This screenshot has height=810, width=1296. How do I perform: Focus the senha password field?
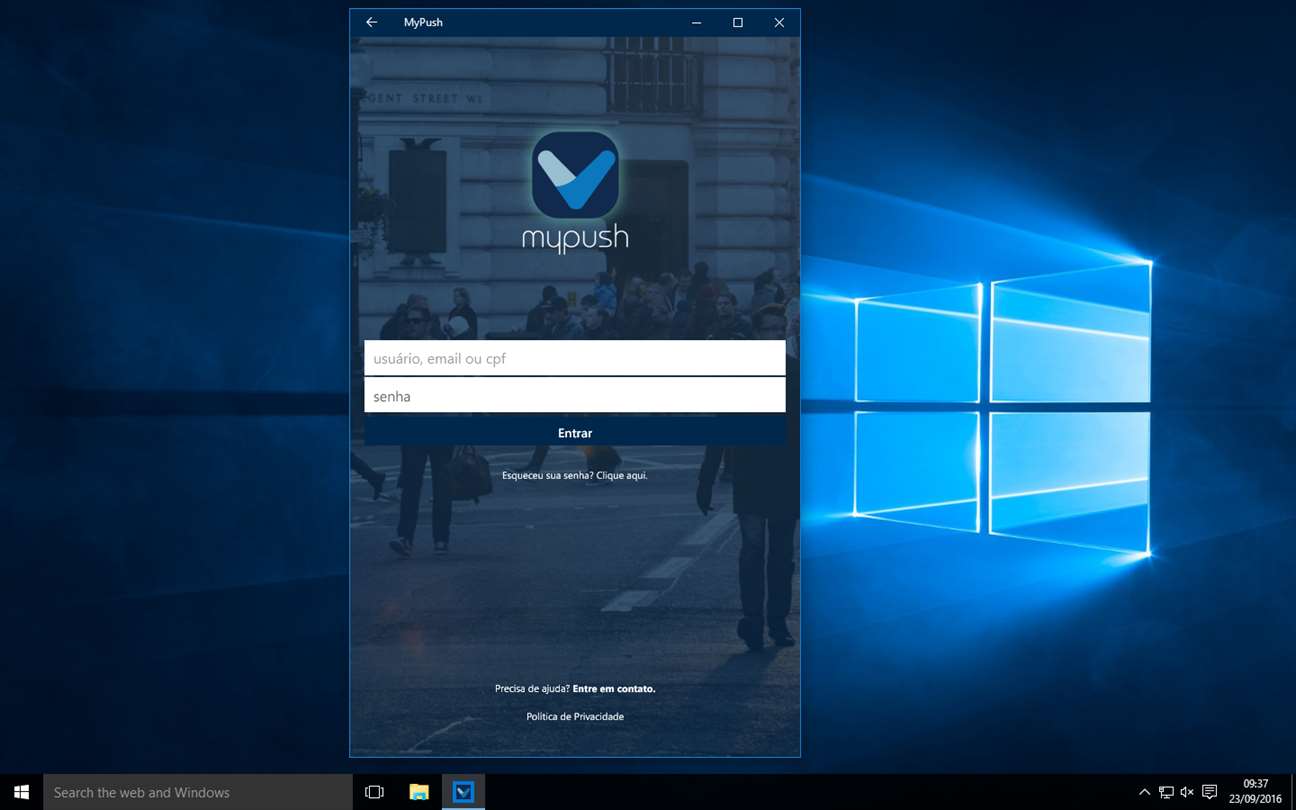pos(575,396)
